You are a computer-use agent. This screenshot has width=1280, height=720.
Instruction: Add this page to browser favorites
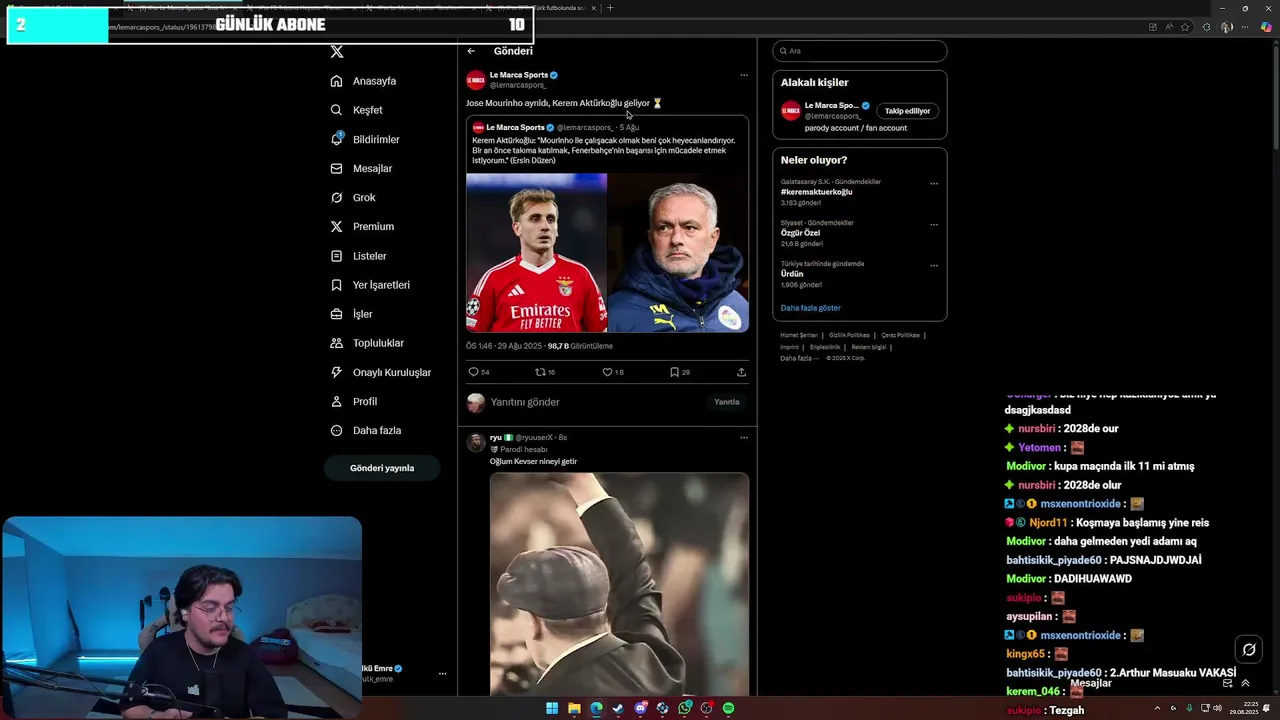1185,27
